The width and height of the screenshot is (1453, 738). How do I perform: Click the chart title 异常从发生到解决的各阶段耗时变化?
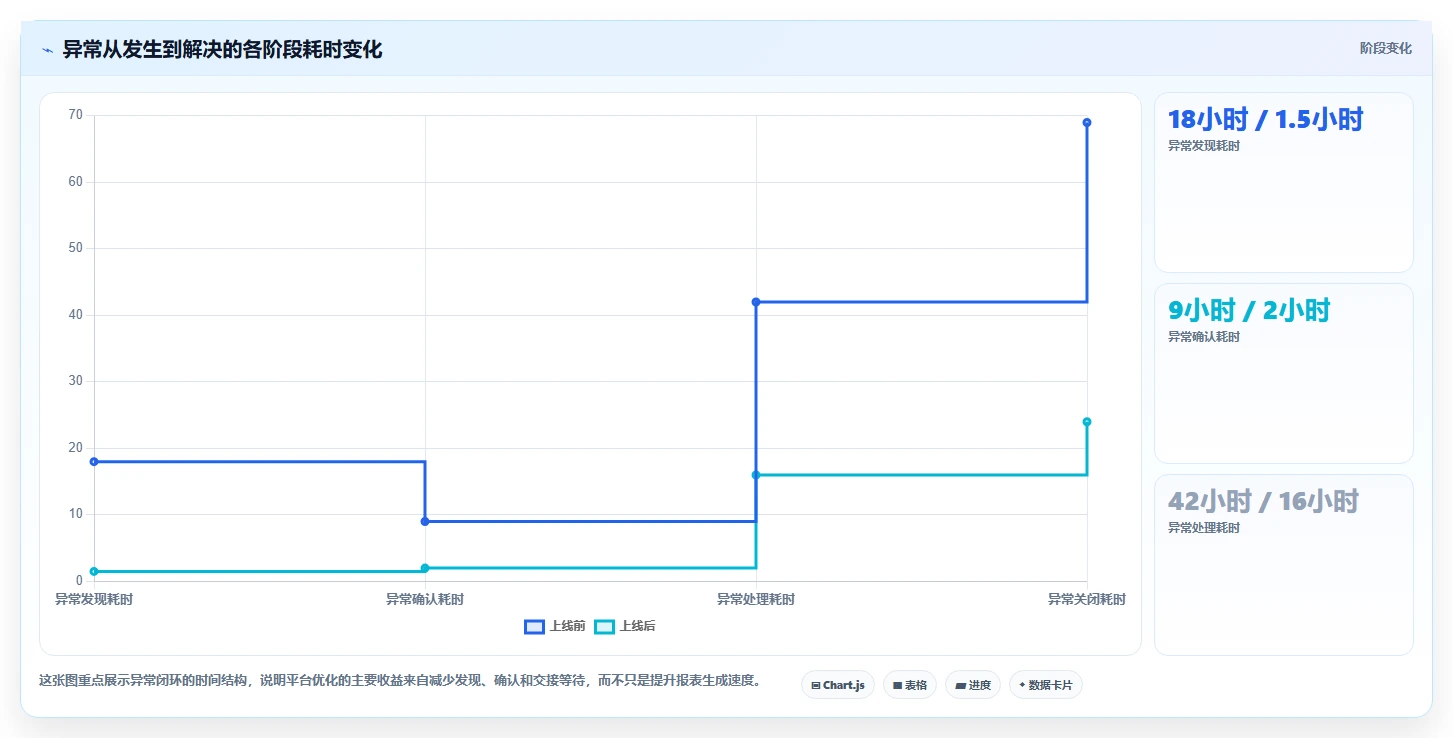pyautogui.click(x=222, y=50)
